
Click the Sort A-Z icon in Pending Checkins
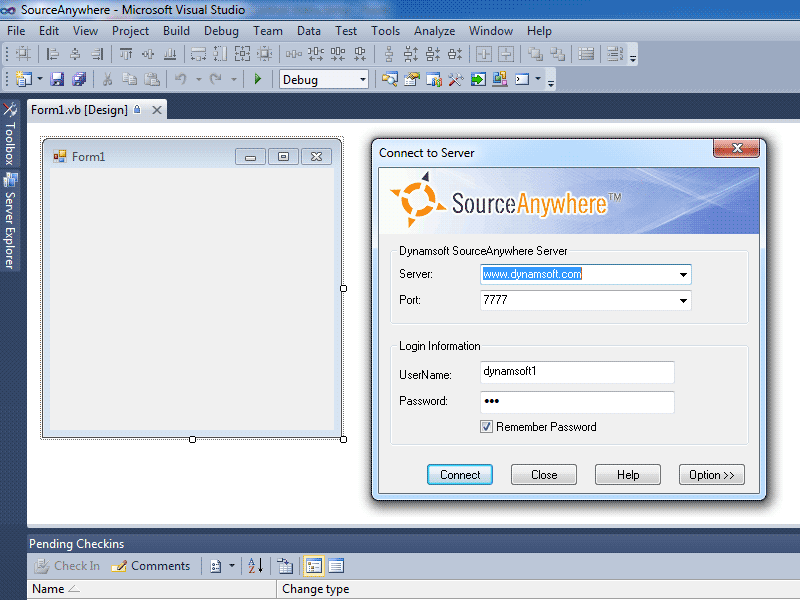point(255,566)
